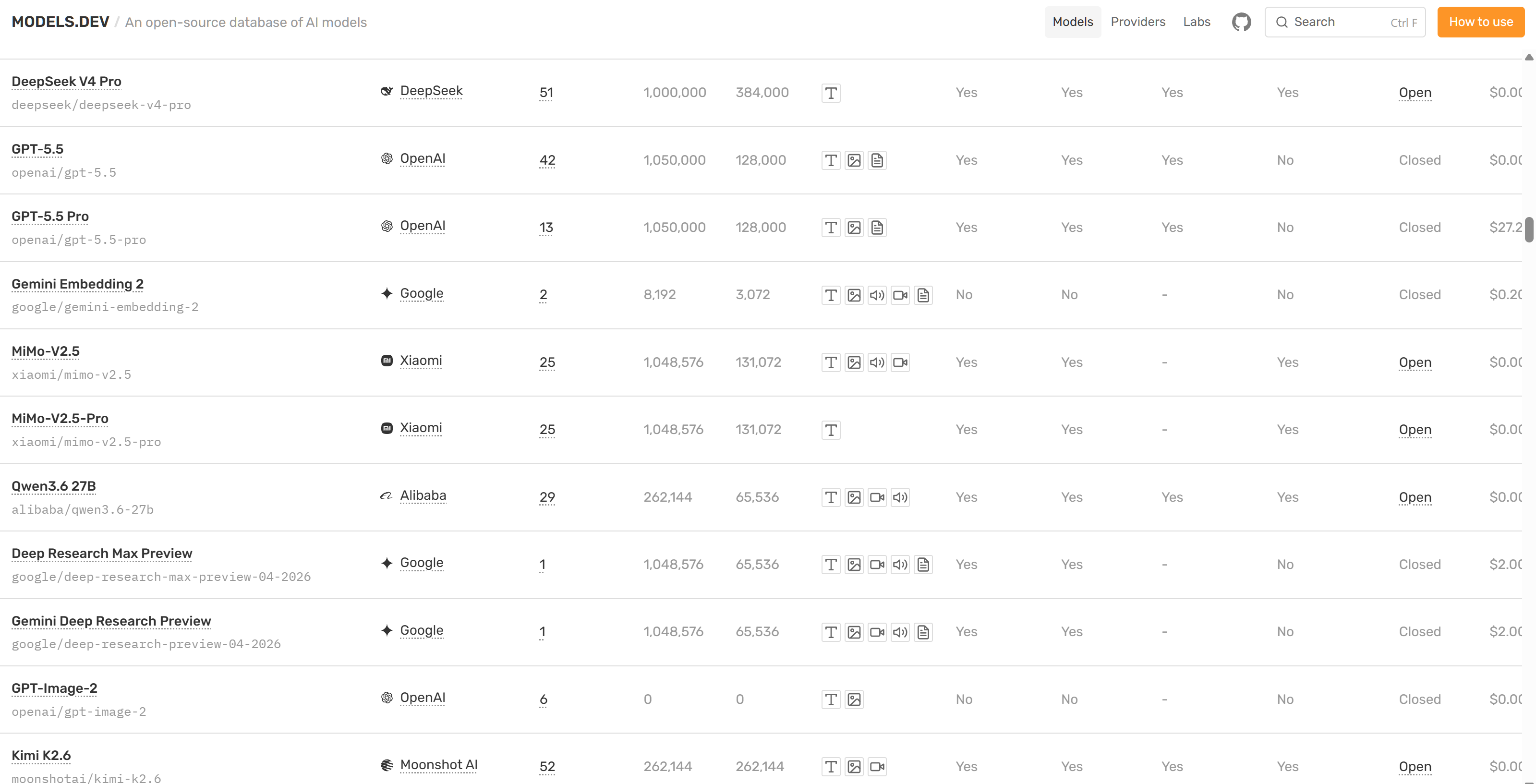1536x784 pixels.
Task: Click the Alibaba lab link
Action: [423, 495]
